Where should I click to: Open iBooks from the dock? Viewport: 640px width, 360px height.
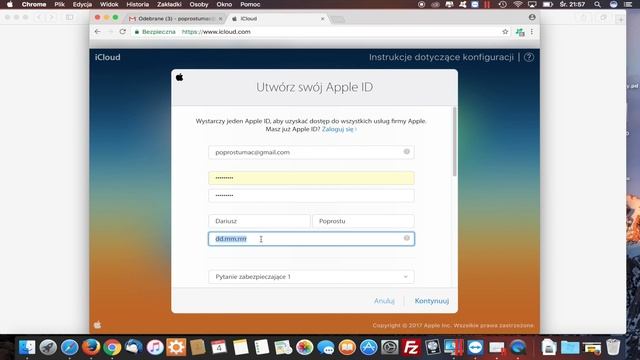(347, 347)
